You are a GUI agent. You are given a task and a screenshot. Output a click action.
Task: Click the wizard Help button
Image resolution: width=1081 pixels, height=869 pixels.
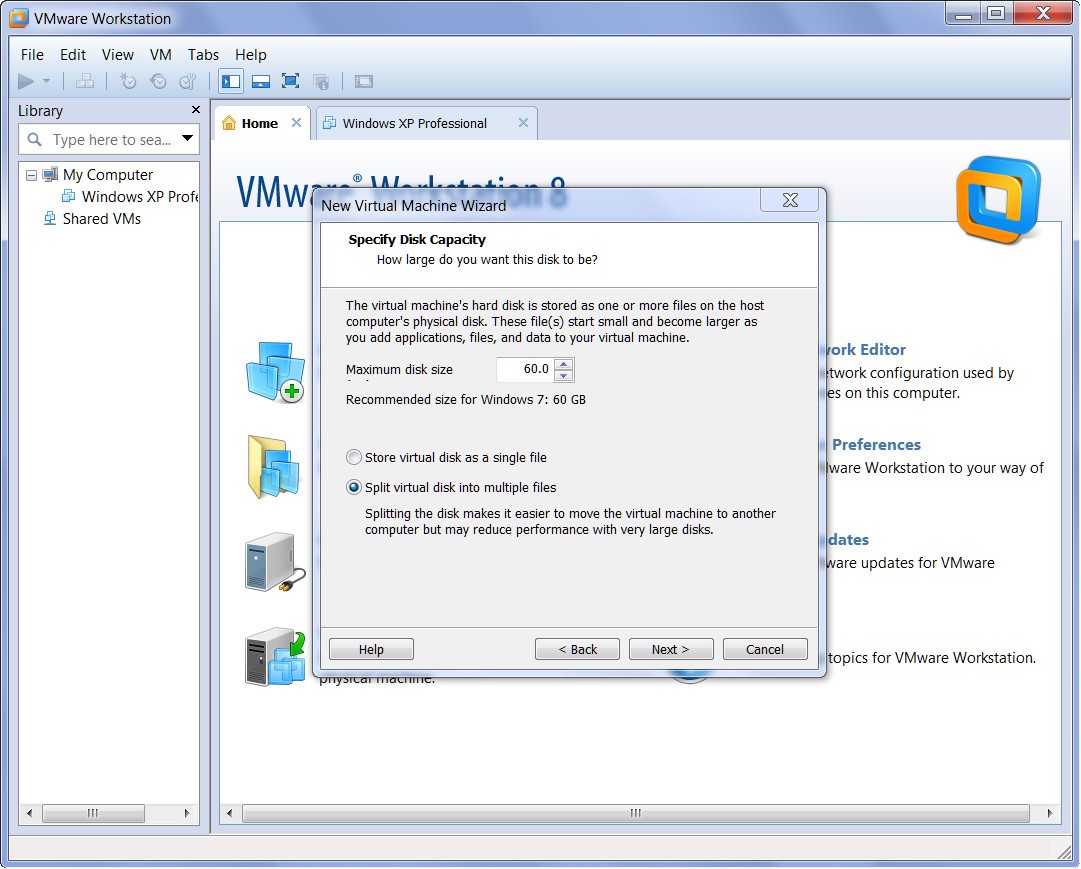(x=371, y=649)
